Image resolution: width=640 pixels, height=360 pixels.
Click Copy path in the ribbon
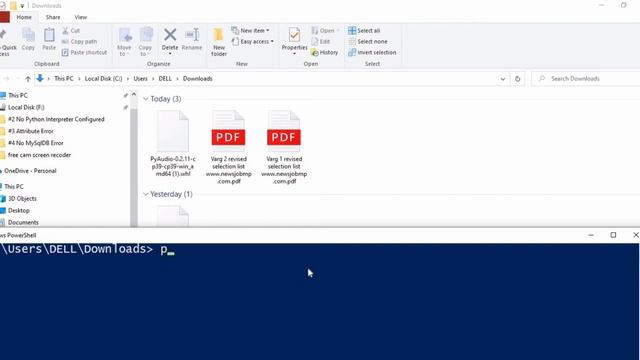click(80, 42)
